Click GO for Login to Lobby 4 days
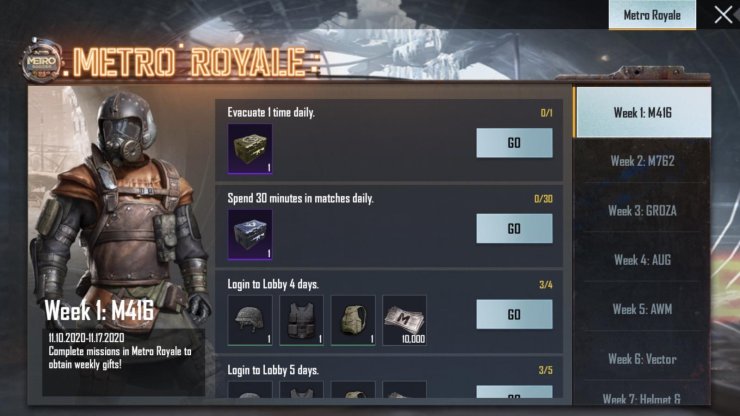 click(x=514, y=314)
